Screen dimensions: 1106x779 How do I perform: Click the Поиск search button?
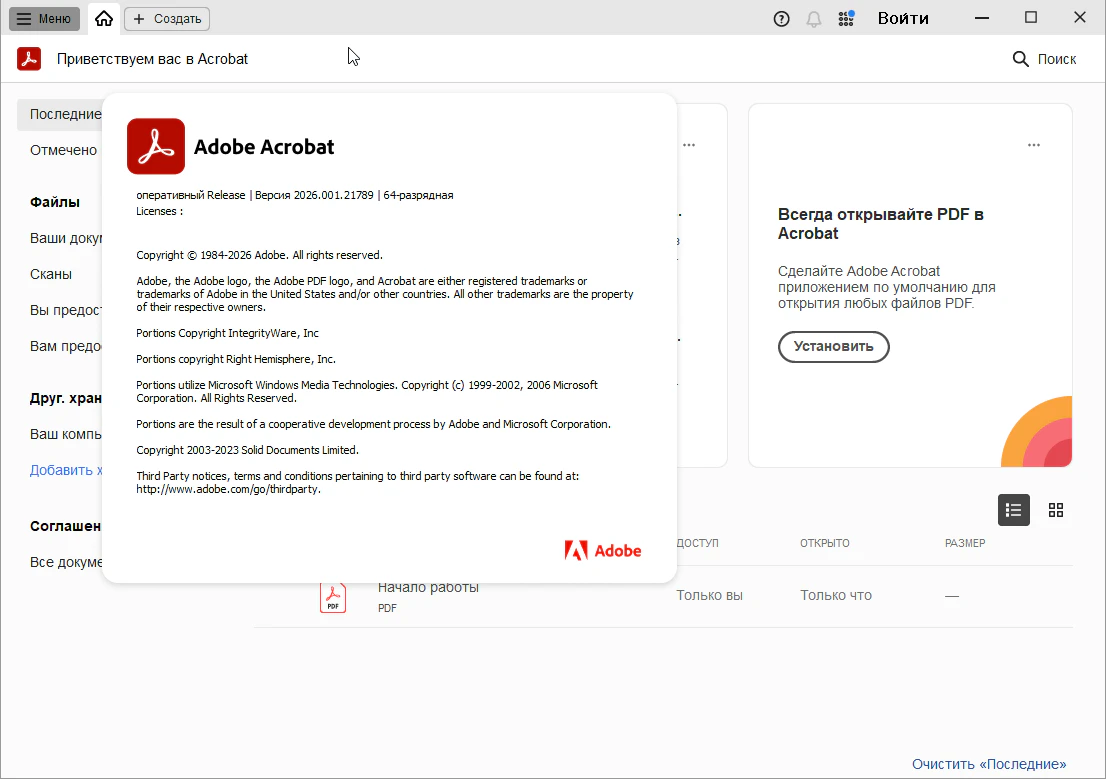(1044, 59)
